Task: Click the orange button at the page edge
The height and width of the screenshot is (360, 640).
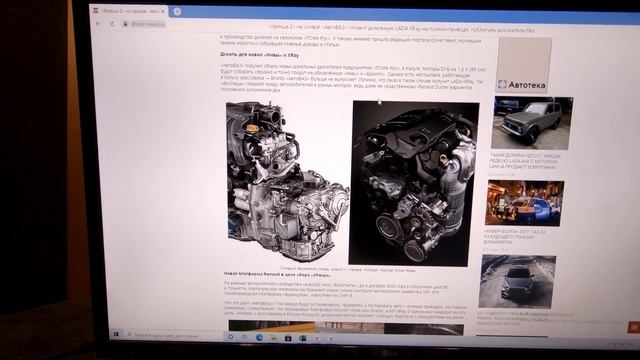Action: pos(634,327)
